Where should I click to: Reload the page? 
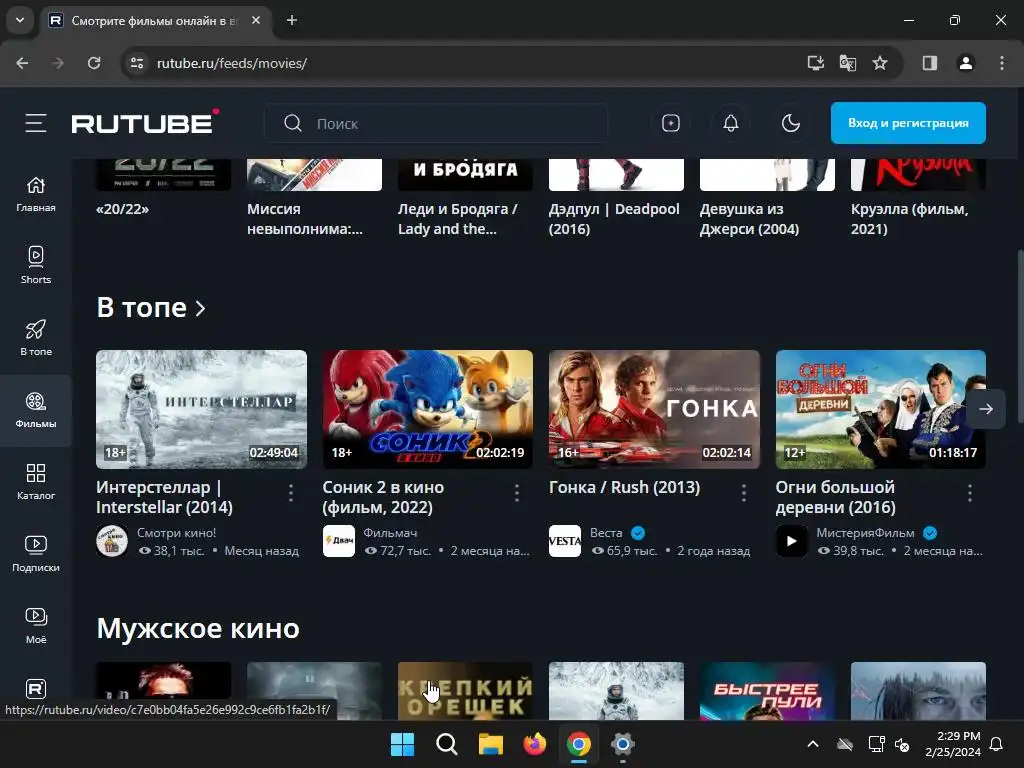pos(94,63)
